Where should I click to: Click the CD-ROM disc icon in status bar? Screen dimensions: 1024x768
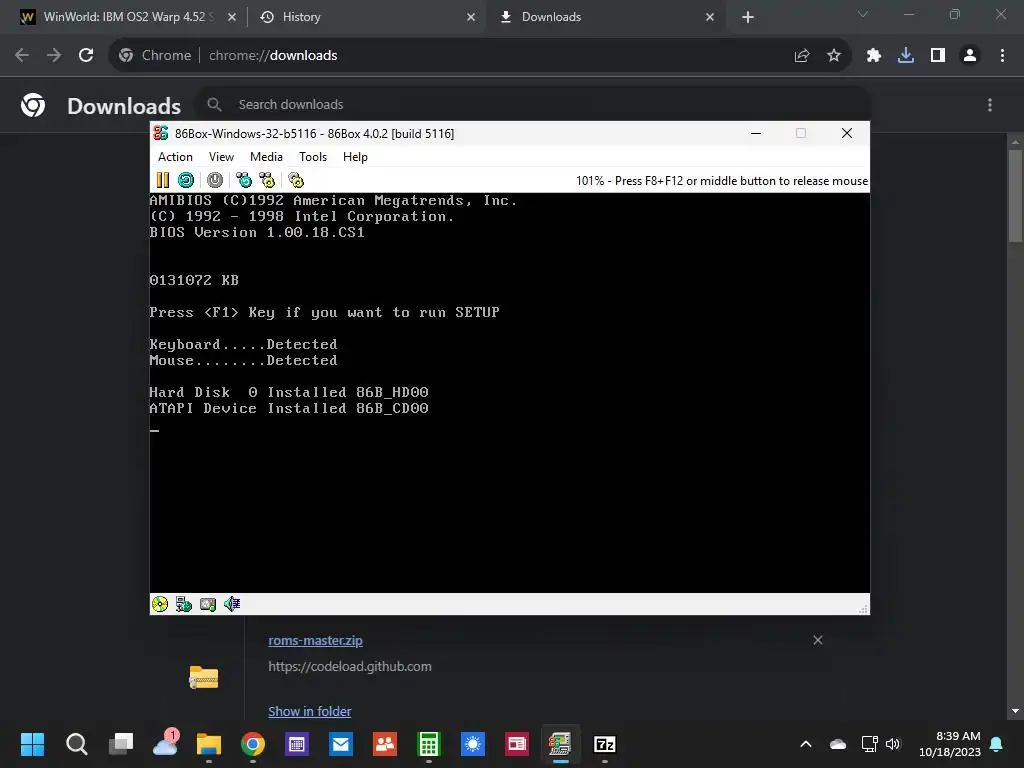[160, 604]
